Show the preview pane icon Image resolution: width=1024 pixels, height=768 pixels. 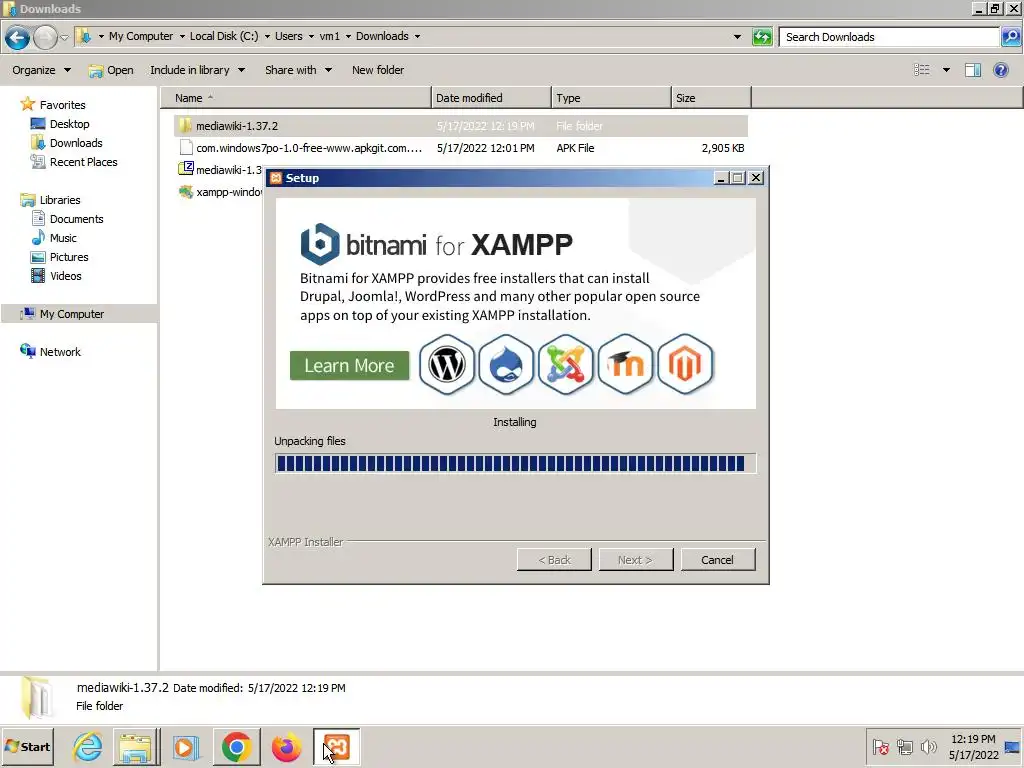[972, 70]
